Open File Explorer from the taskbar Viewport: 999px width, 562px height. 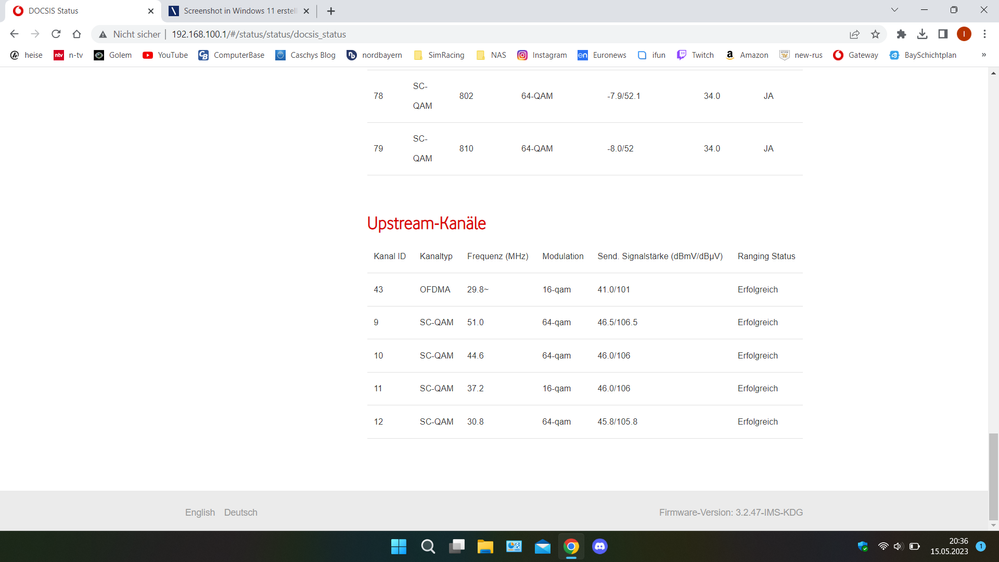point(485,547)
